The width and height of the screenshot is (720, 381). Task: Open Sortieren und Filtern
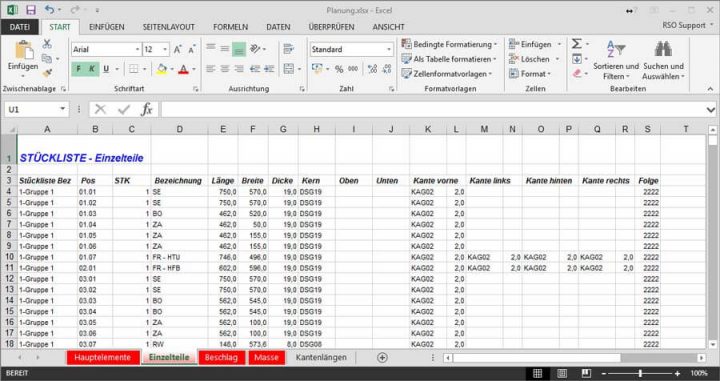(616, 60)
